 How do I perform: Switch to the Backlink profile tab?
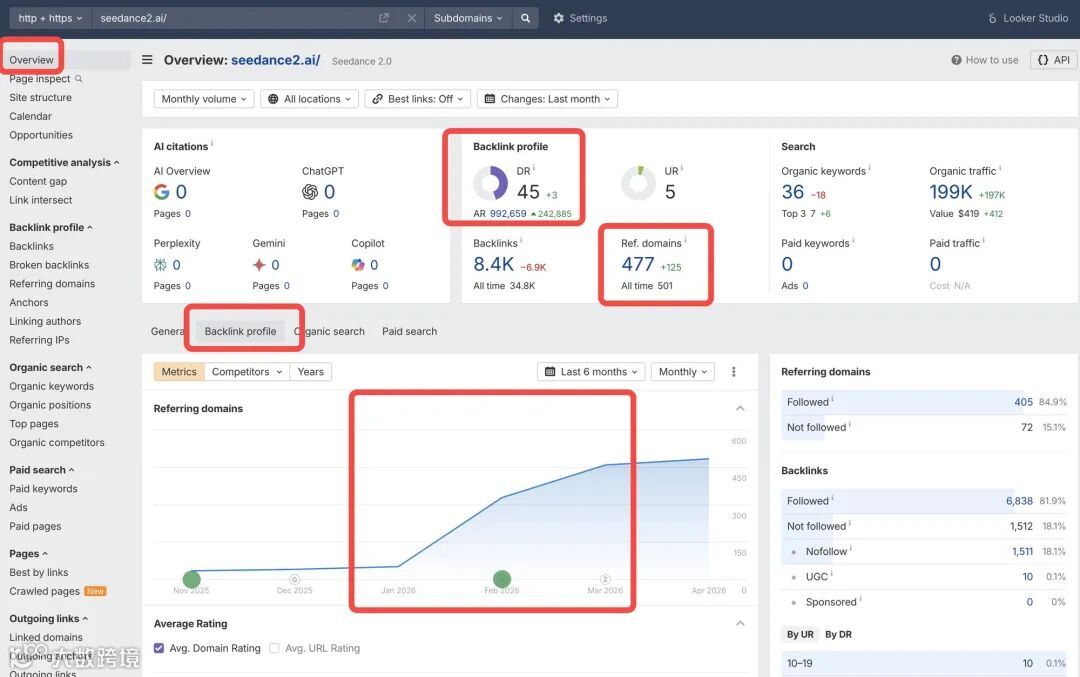(x=240, y=331)
